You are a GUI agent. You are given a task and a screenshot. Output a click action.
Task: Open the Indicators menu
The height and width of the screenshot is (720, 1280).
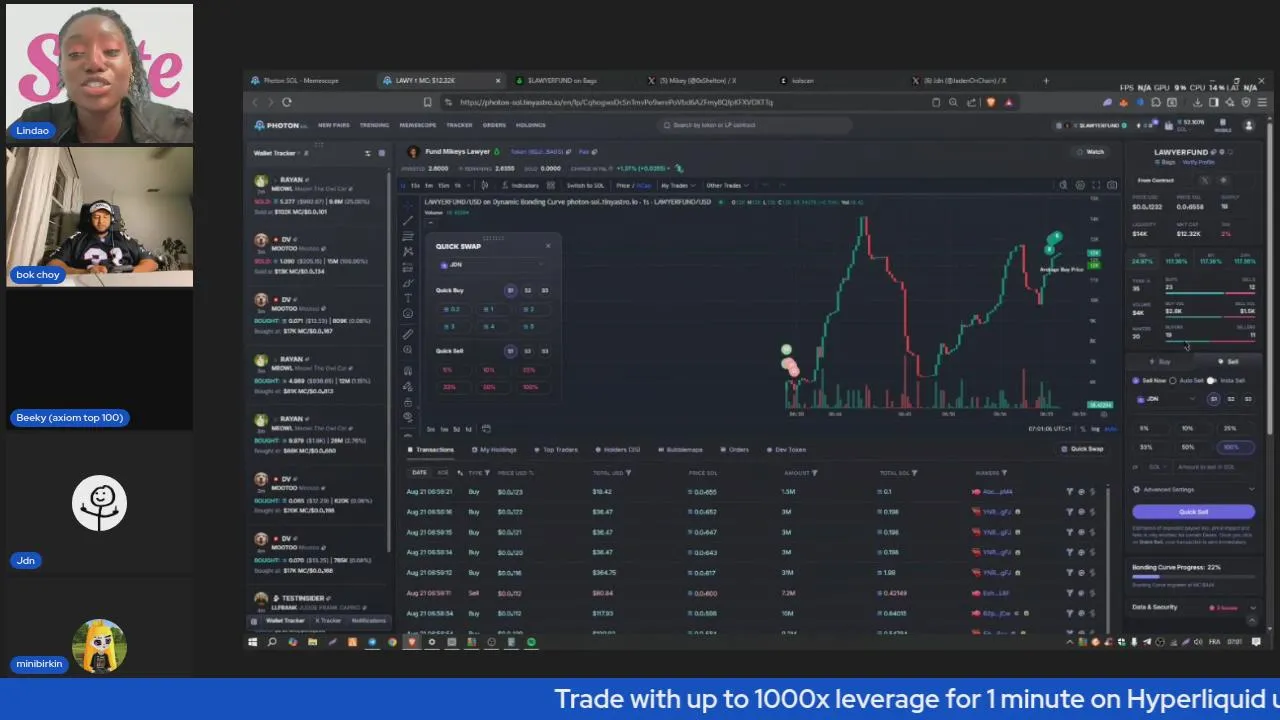pyautogui.click(x=520, y=185)
